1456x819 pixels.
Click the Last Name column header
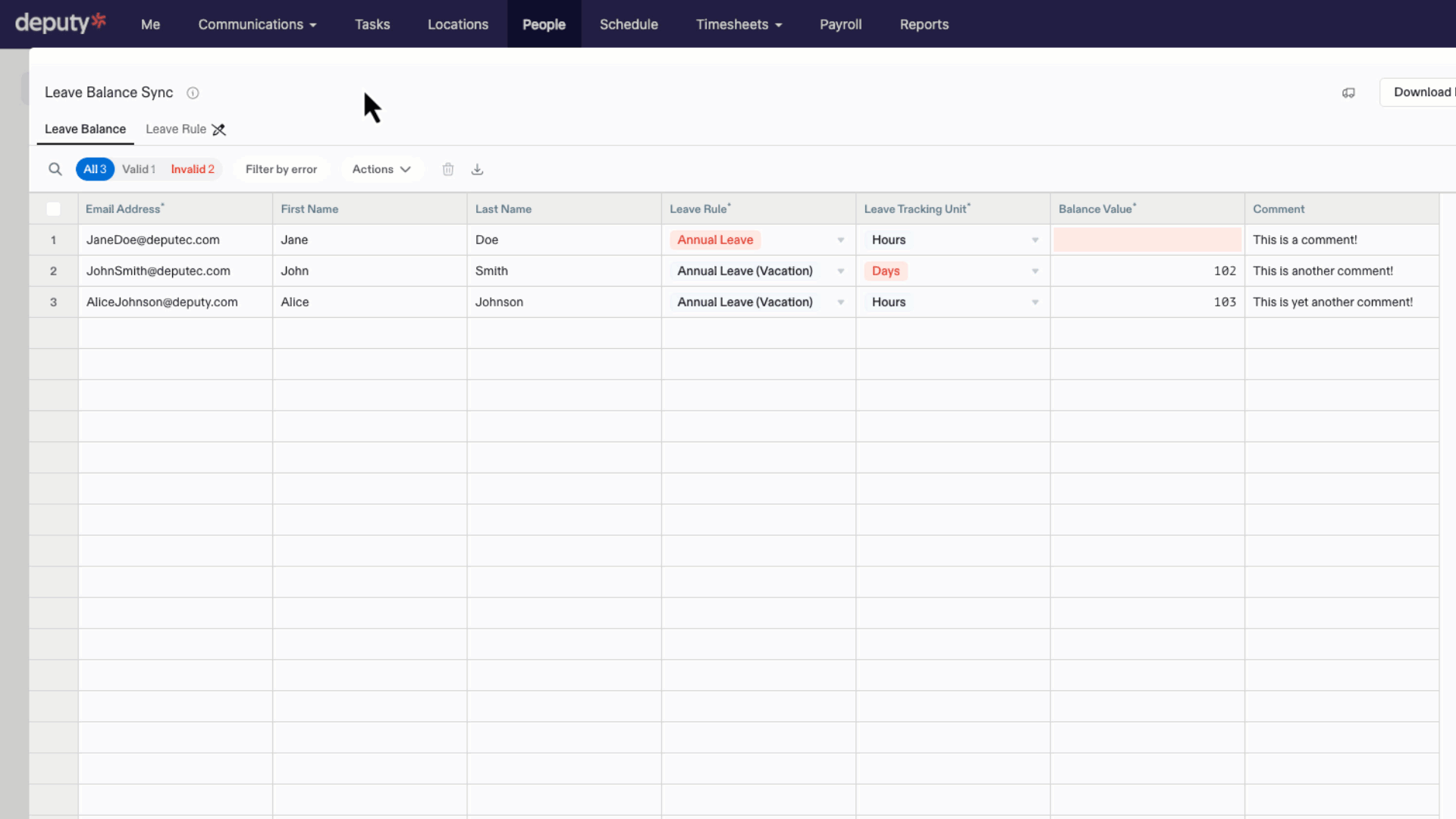coord(563,209)
